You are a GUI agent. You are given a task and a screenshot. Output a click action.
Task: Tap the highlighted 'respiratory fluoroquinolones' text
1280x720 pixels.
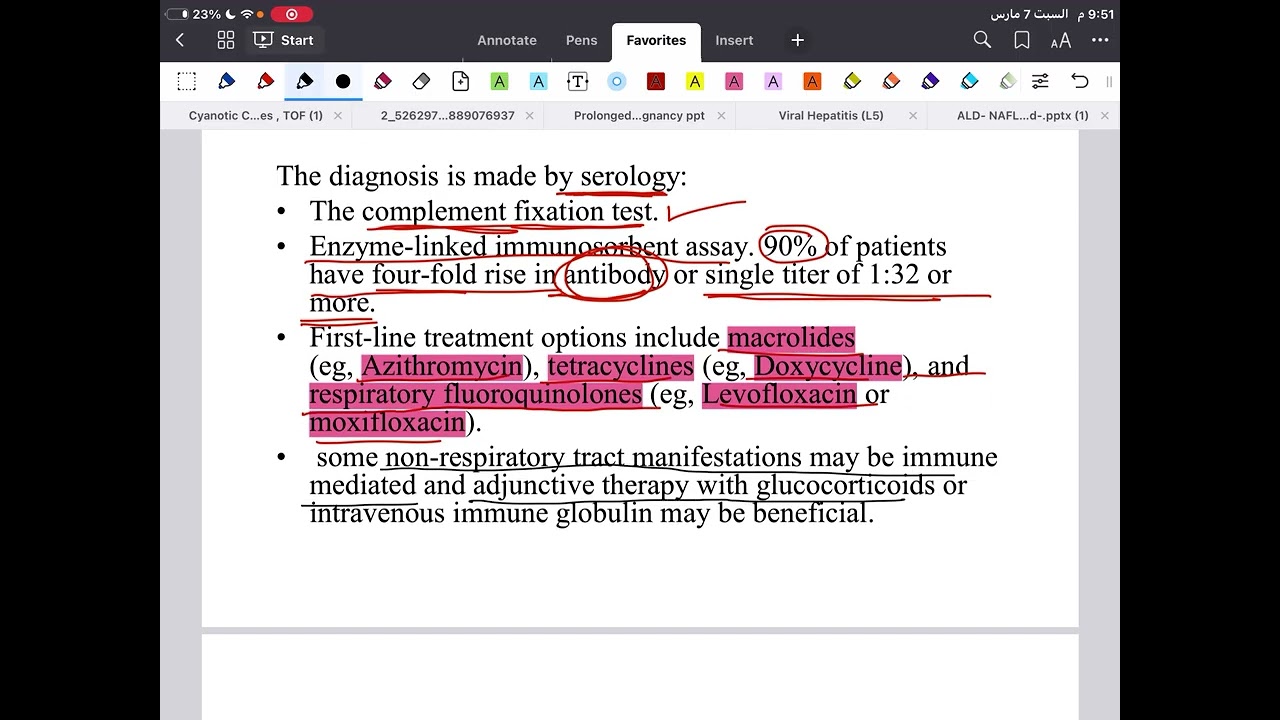point(475,394)
